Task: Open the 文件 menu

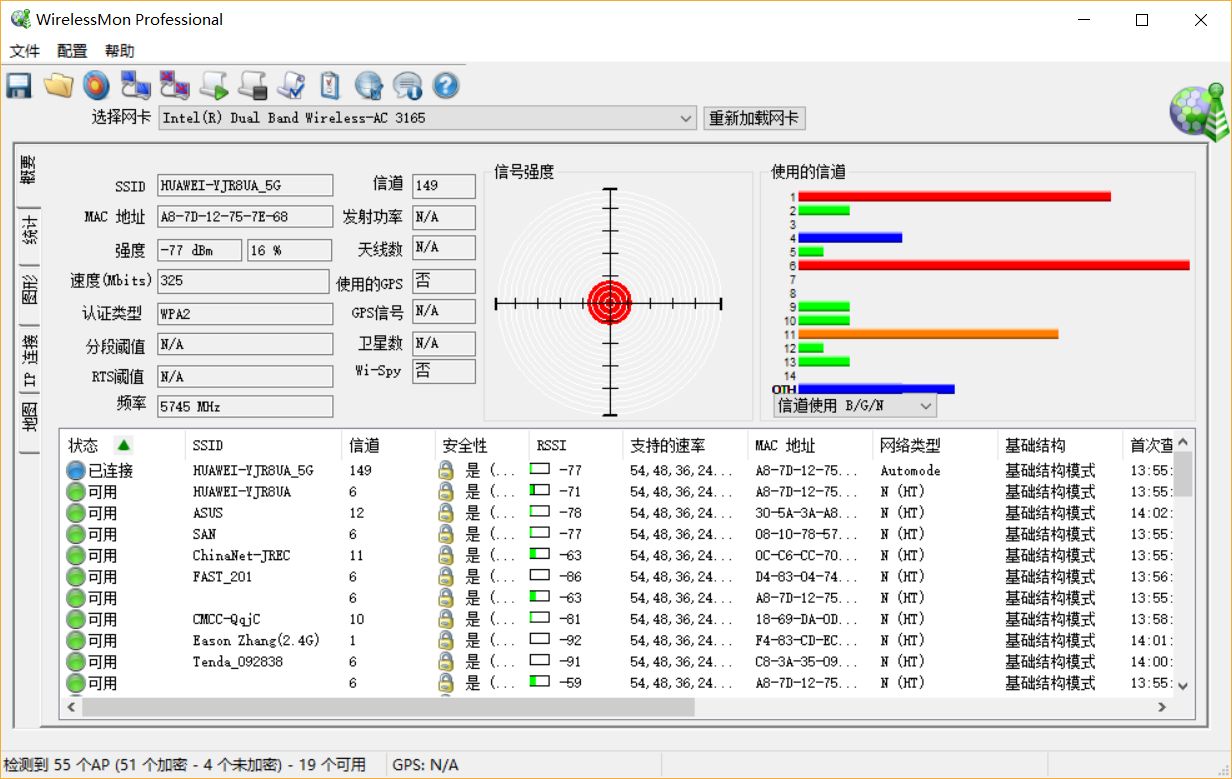Action: (25, 51)
